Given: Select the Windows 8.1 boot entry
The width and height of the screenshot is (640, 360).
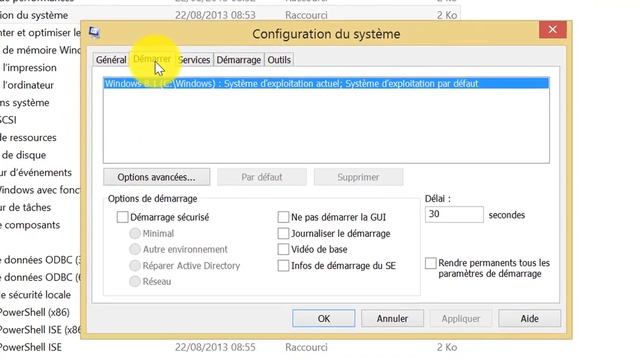Looking at the screenshot, I should click(x=326, y=84).
